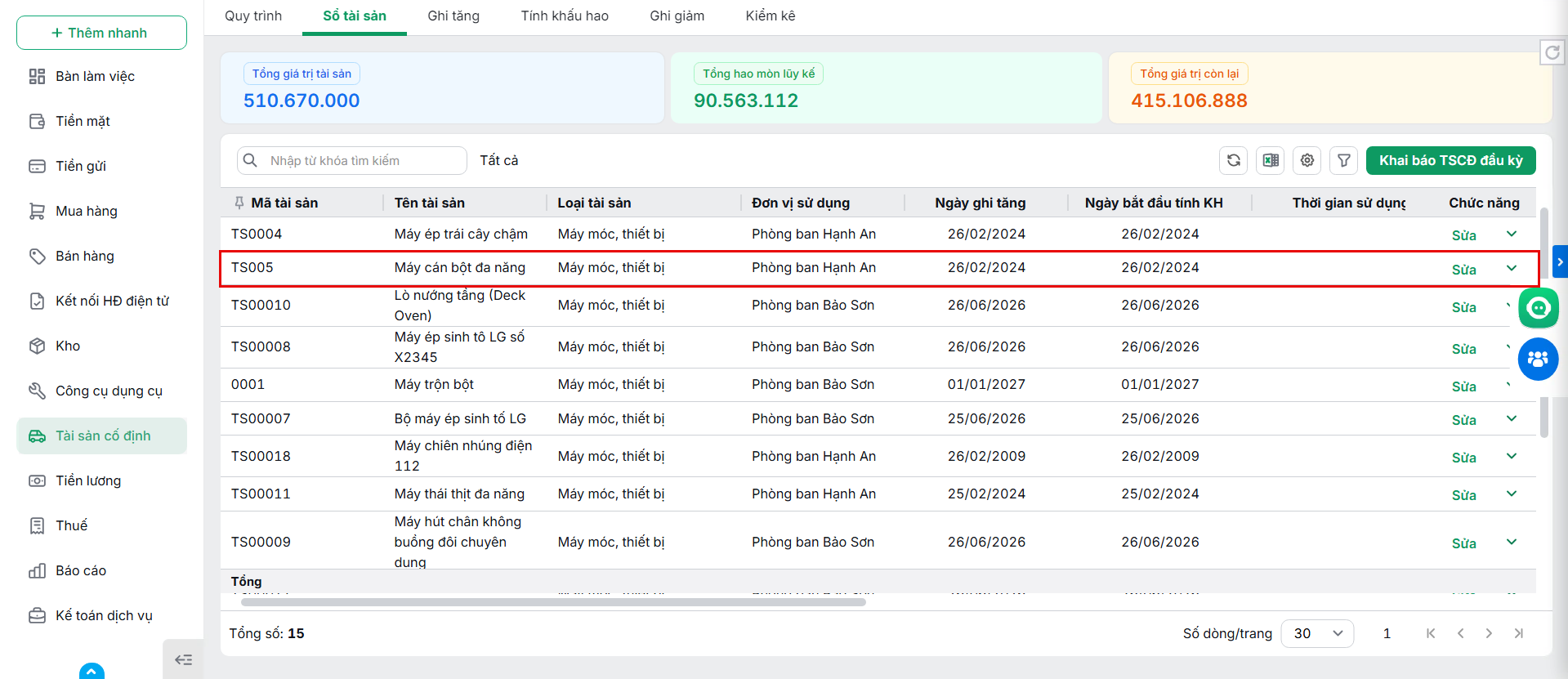This screenshot has width=1568, height=679.
Task: Select the Sổ tài sản tab
Action: tap(355, 16)
